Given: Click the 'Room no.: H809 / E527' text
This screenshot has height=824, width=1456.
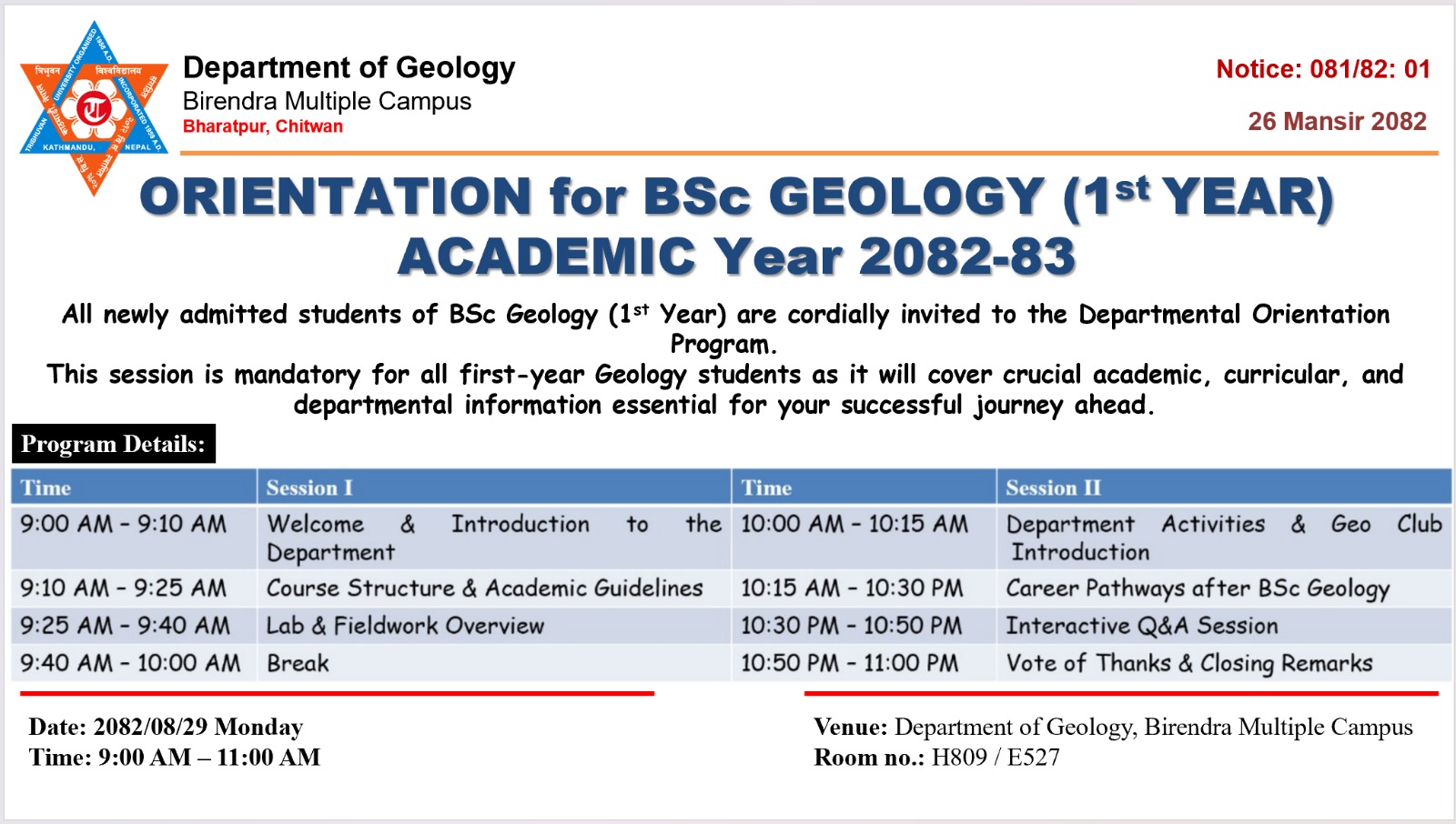Looking at the screenshot, I should tap(936, 758).
